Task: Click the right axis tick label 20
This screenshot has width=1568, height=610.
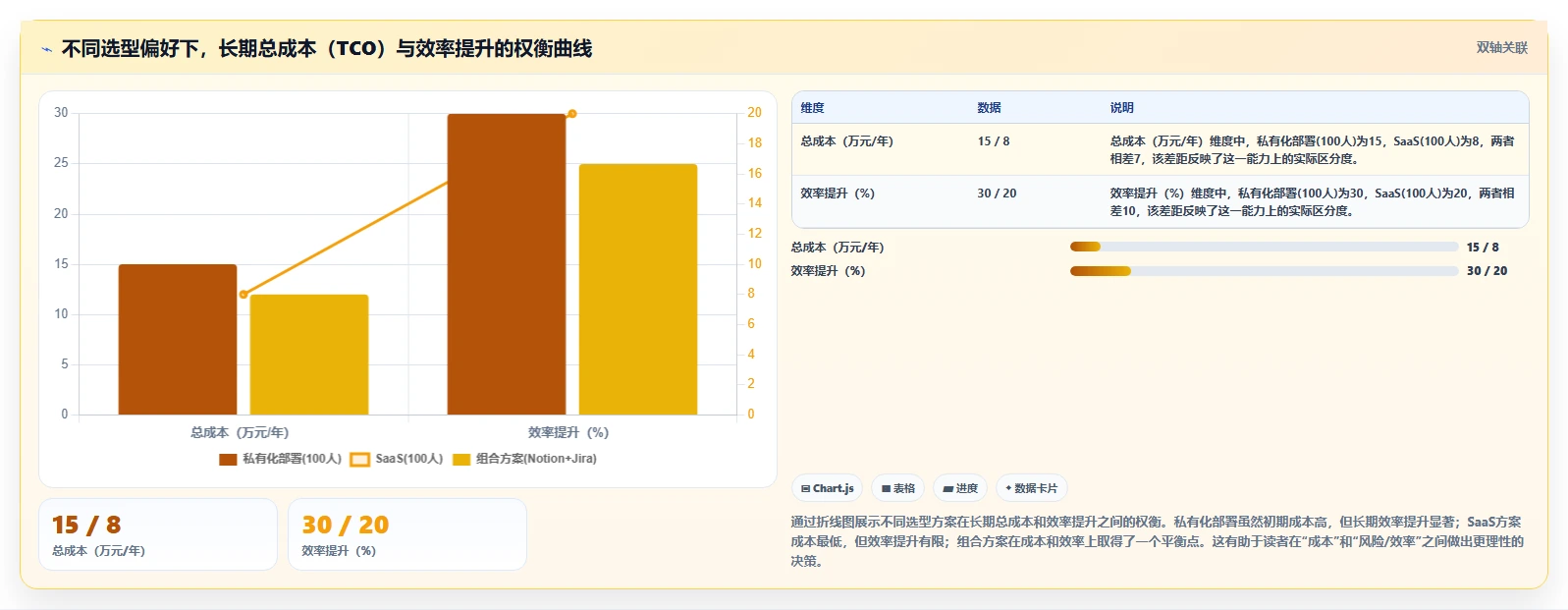Action: coord(754,113)
